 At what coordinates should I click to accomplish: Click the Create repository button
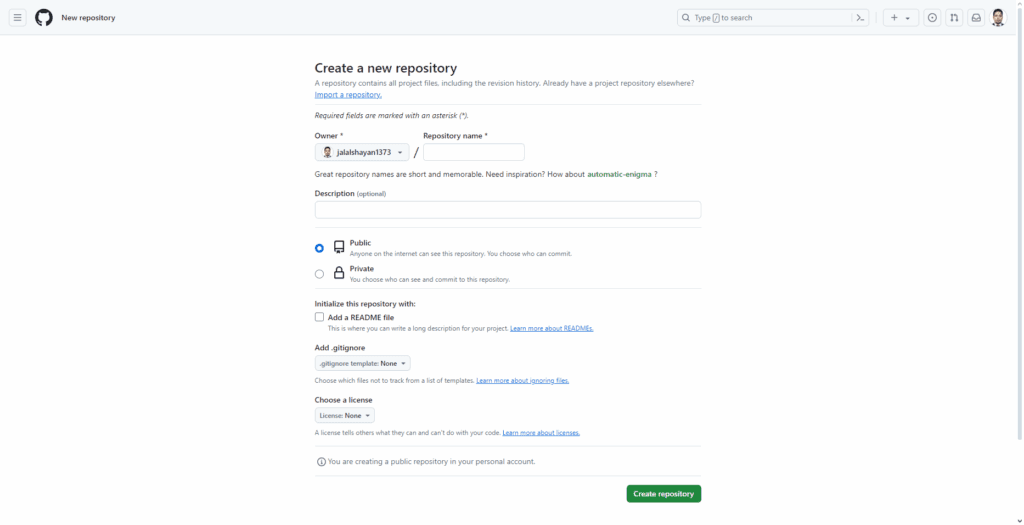[663, 494]
